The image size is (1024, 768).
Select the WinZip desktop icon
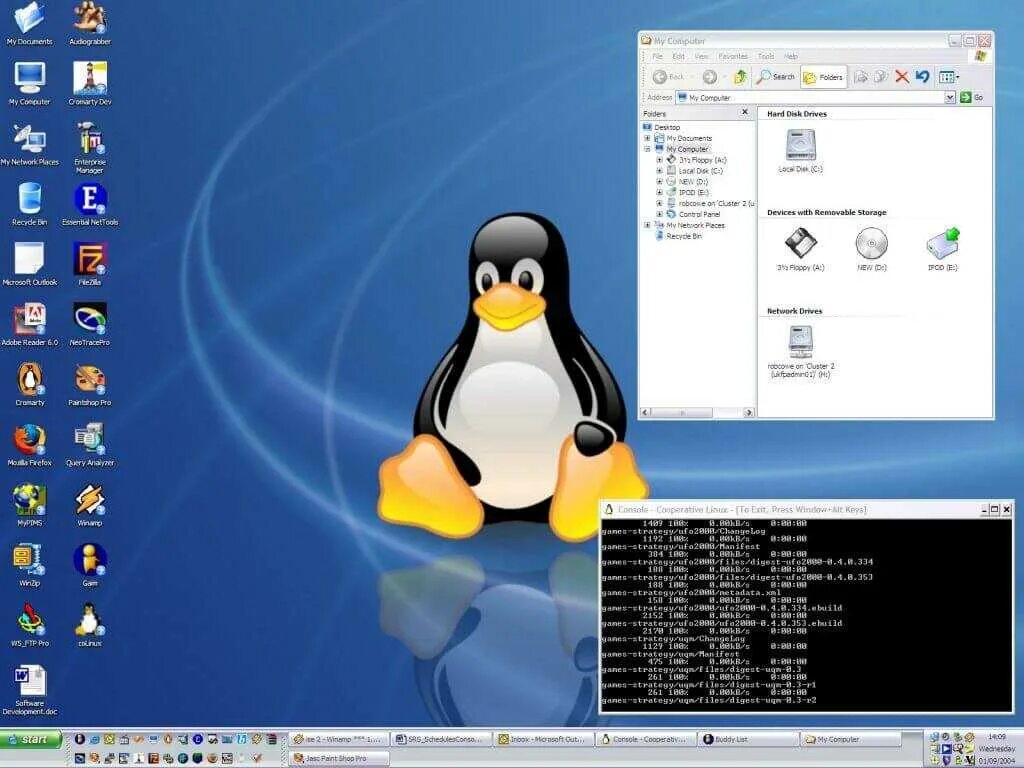click(x=29, y=564)
